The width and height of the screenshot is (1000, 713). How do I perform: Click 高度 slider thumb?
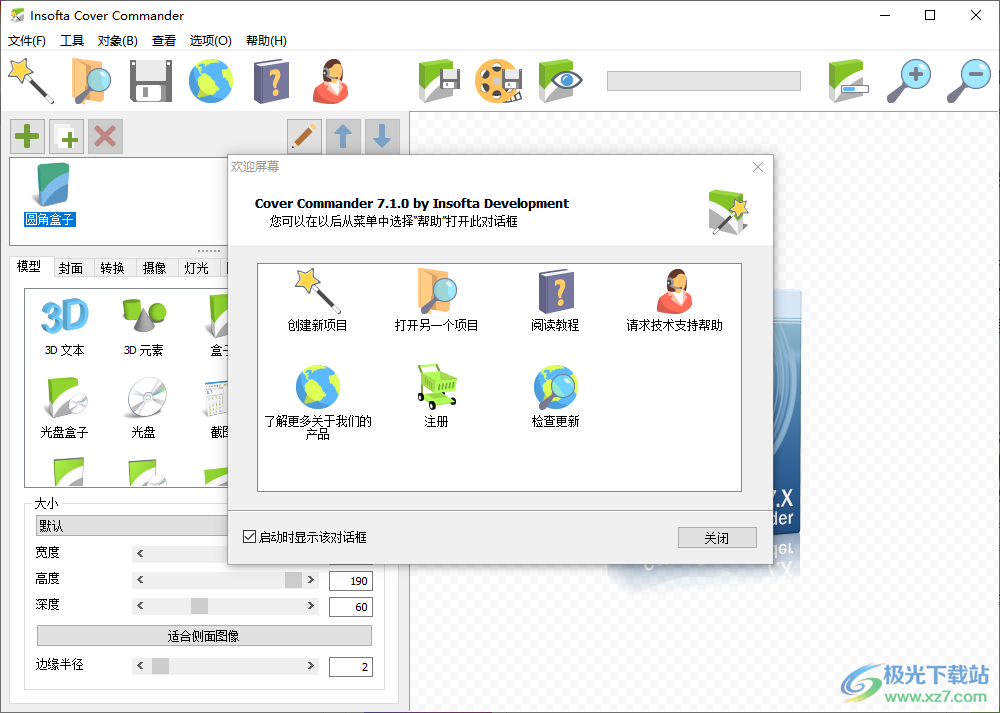[x=293, y=580]
